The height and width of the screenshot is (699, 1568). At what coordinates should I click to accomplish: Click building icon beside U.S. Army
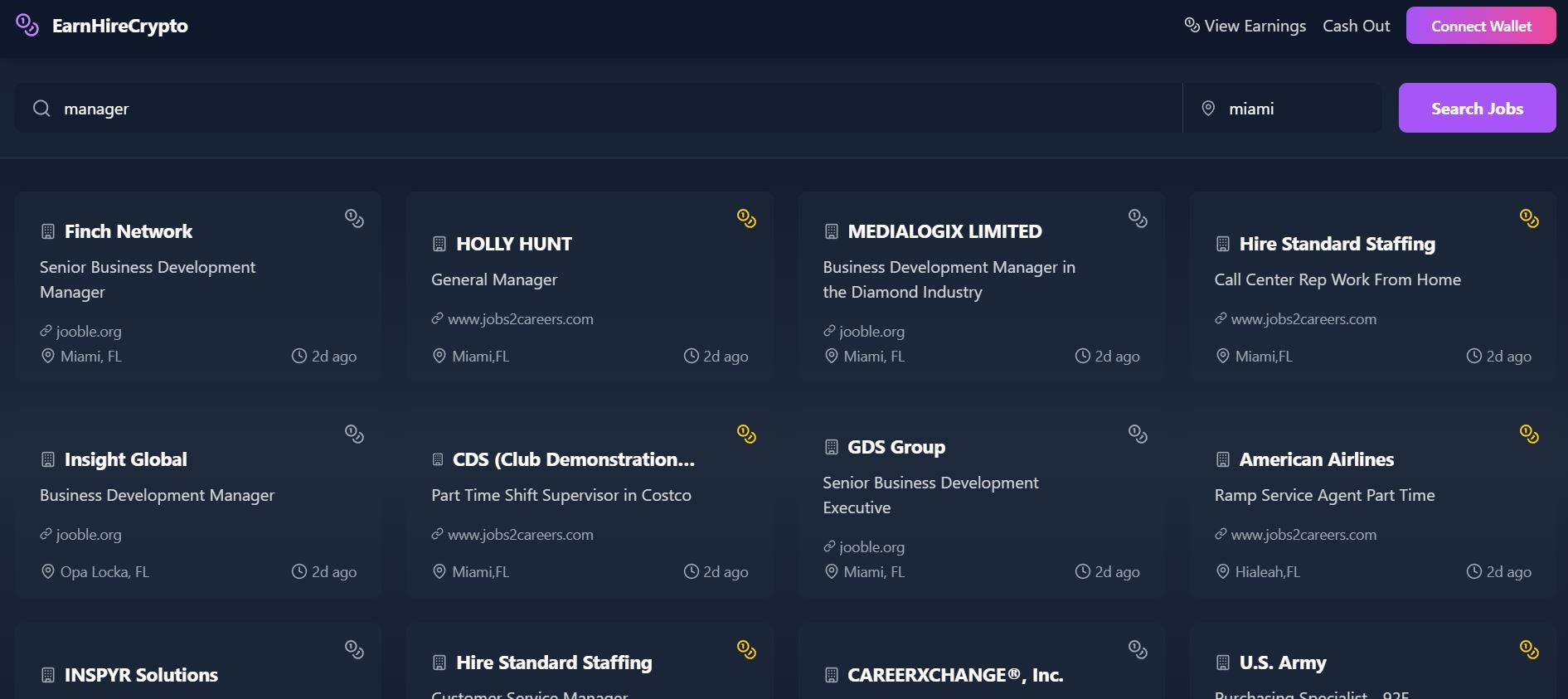(1222, 663)
